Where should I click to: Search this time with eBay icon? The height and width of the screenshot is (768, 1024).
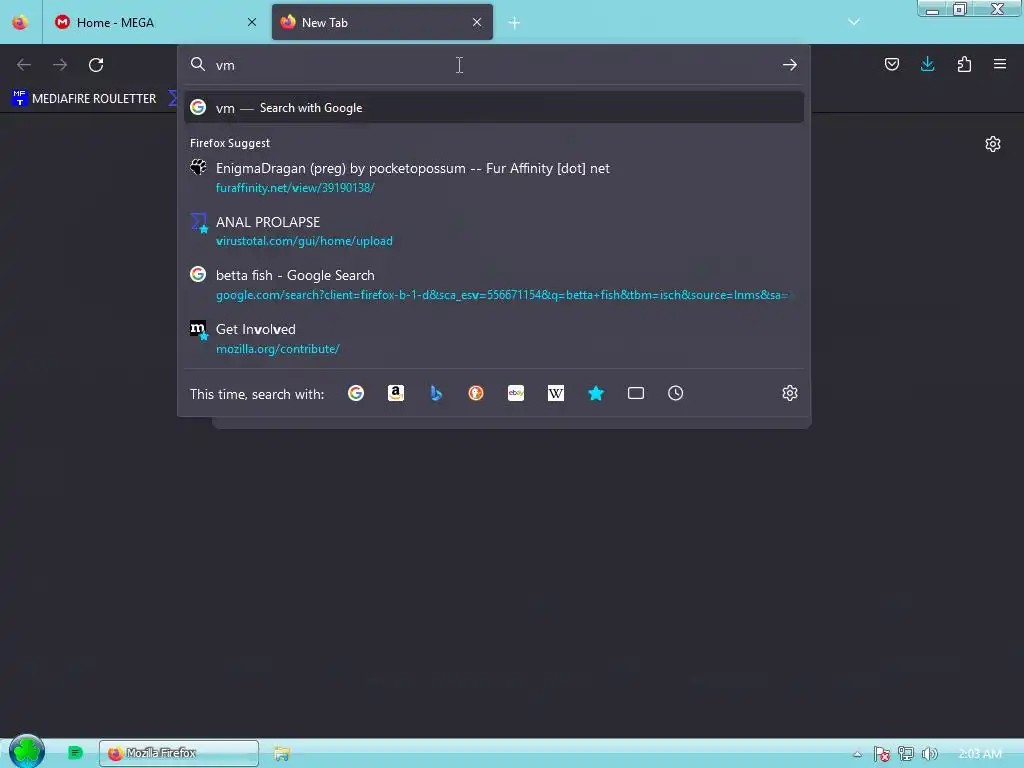click(516, 393)
